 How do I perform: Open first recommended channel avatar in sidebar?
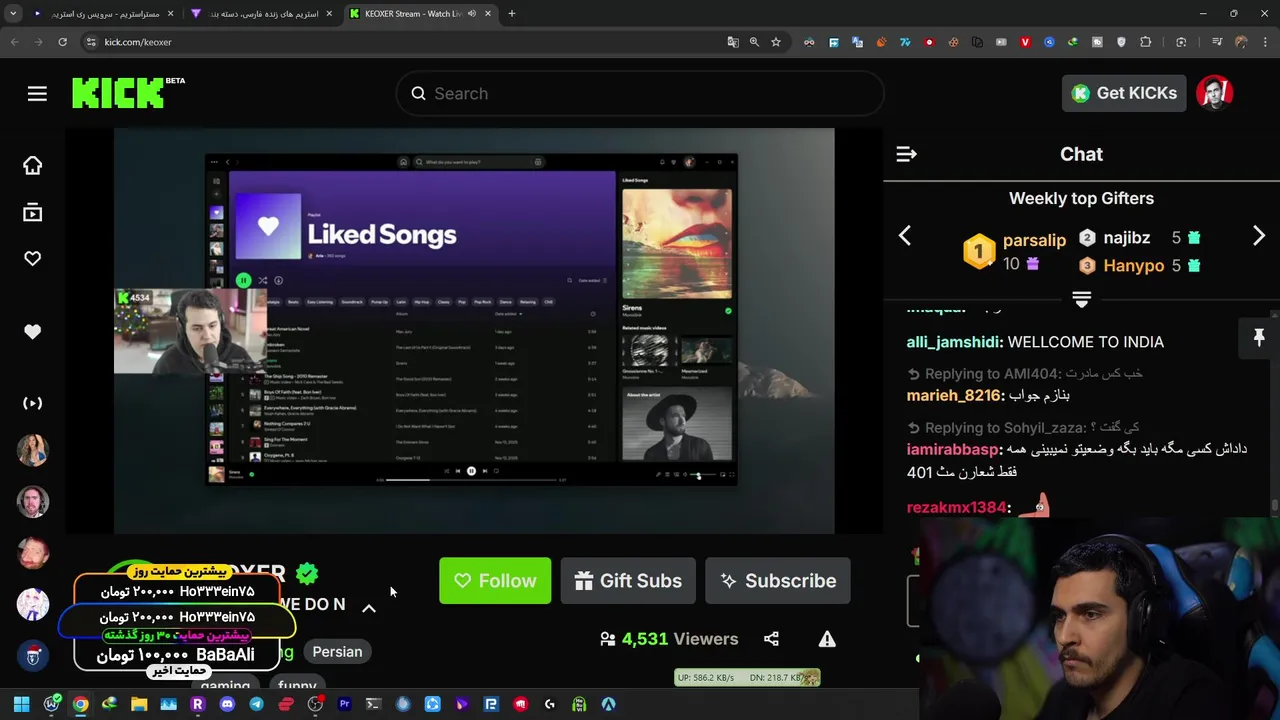coord(33,450)
